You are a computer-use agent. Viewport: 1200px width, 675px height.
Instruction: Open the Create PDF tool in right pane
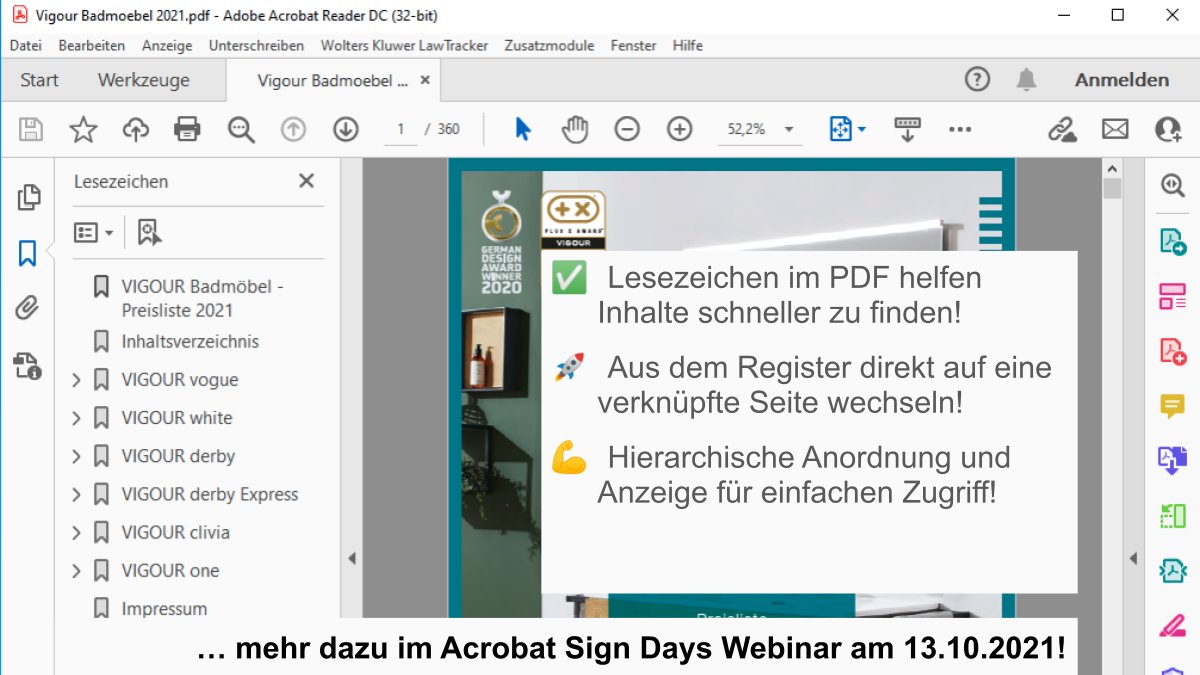click(1172, 351)
